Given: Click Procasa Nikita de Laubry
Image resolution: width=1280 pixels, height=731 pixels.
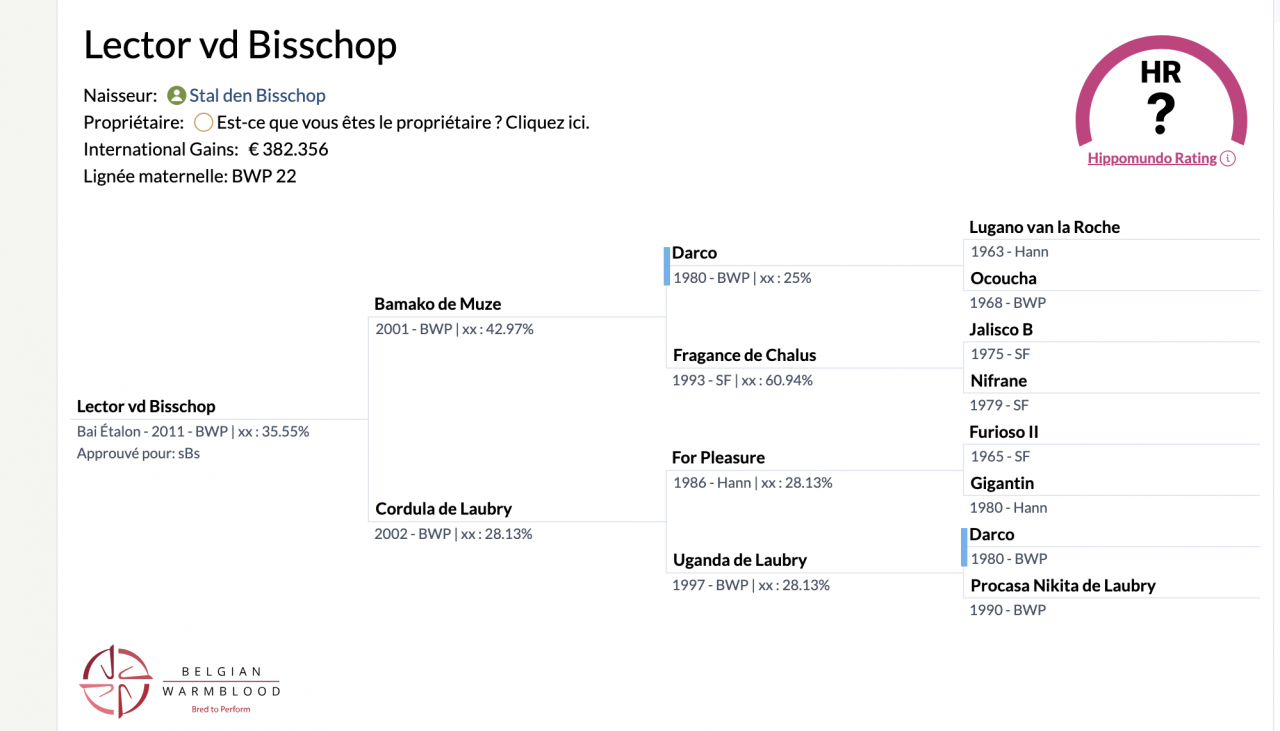Looking at the screenshot, I should pyautogui.click(x=1062, y=586).
